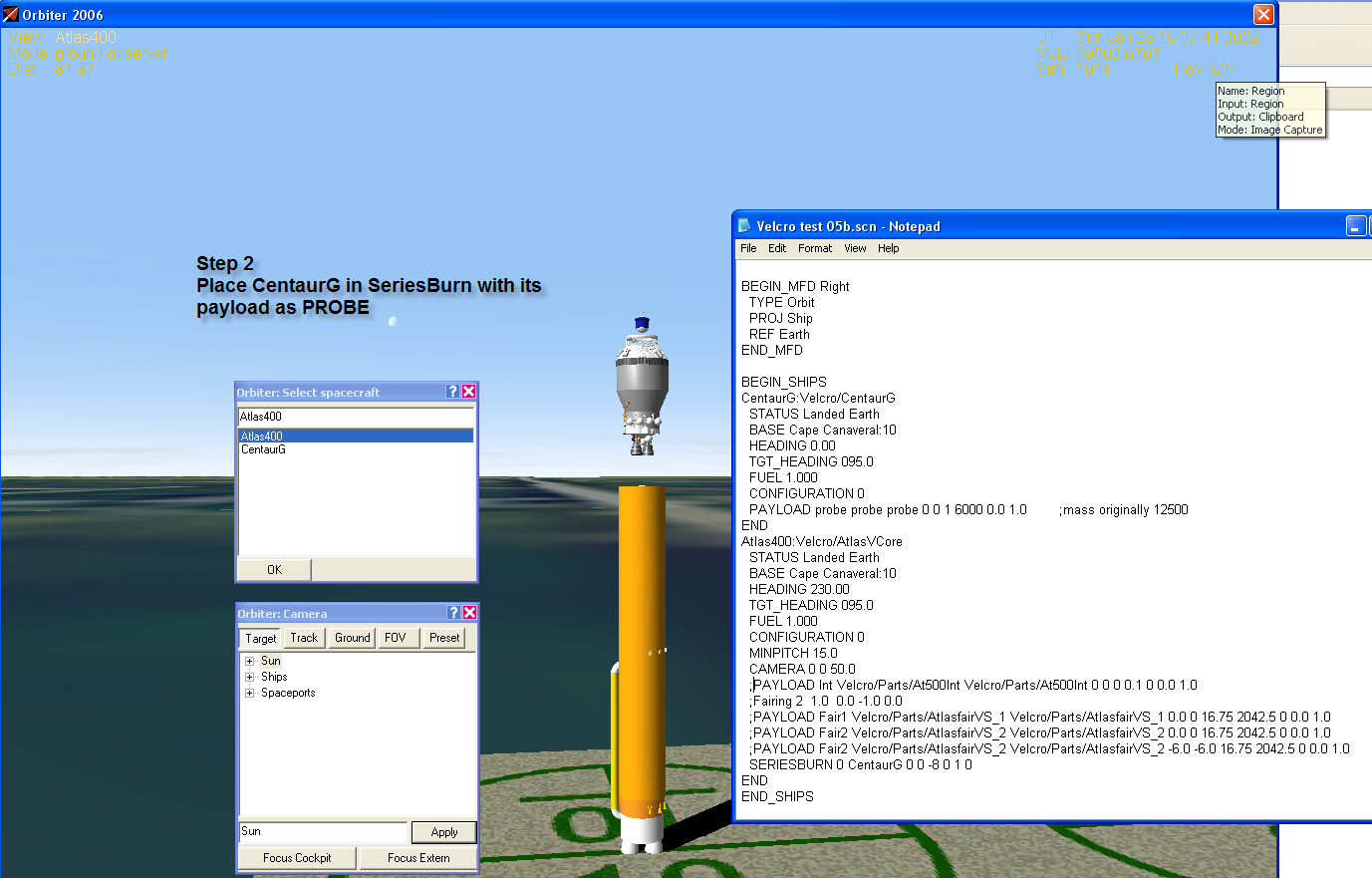Viewport: 1372px width, 878px height.
Task: Switch to the Target camera tab
Action: point(261,638)
